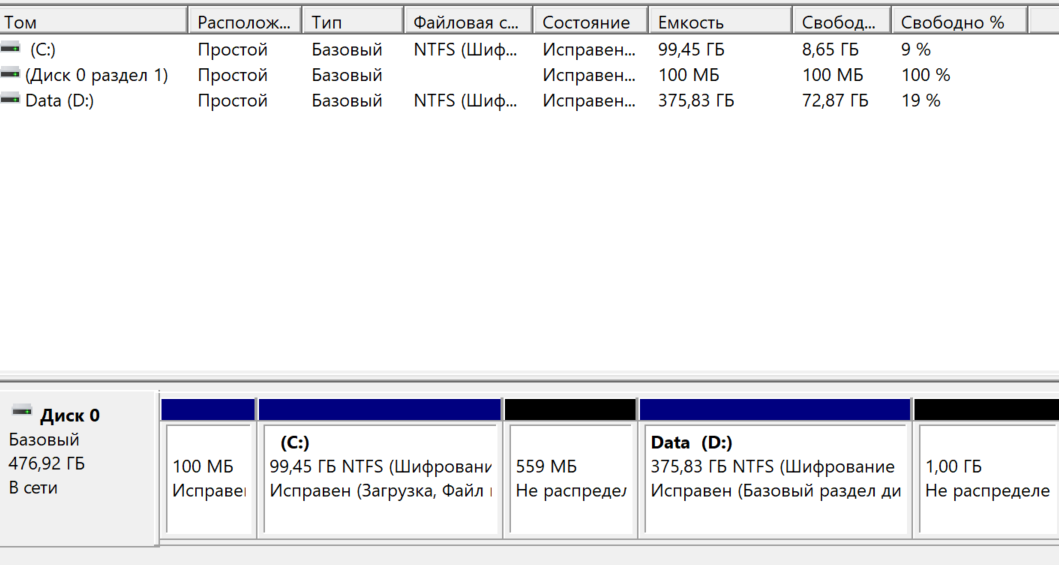Click the В сети disk status text
Screen dimensions: 1059x565
33,488
